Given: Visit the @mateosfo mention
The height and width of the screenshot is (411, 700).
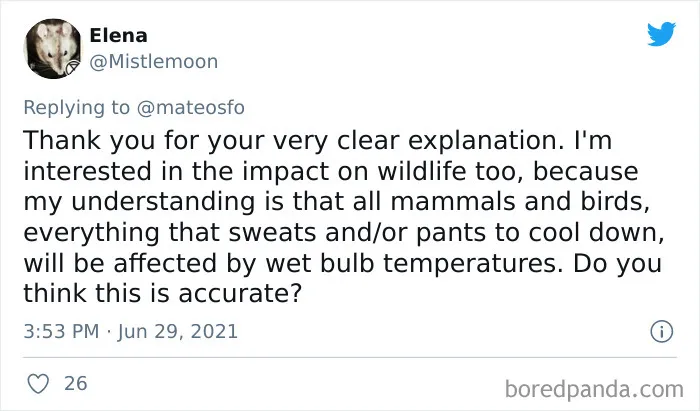Looking at the screenshot, I should tap(191, 108).
